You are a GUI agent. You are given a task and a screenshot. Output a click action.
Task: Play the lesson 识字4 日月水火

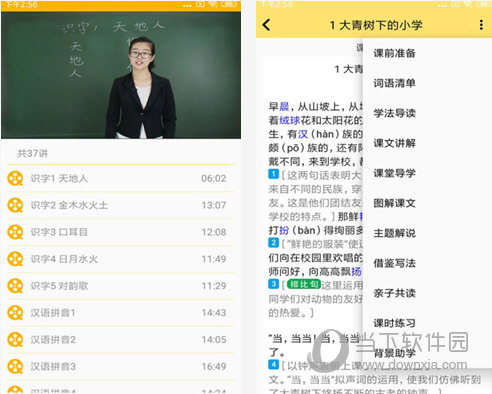point(121,259)
